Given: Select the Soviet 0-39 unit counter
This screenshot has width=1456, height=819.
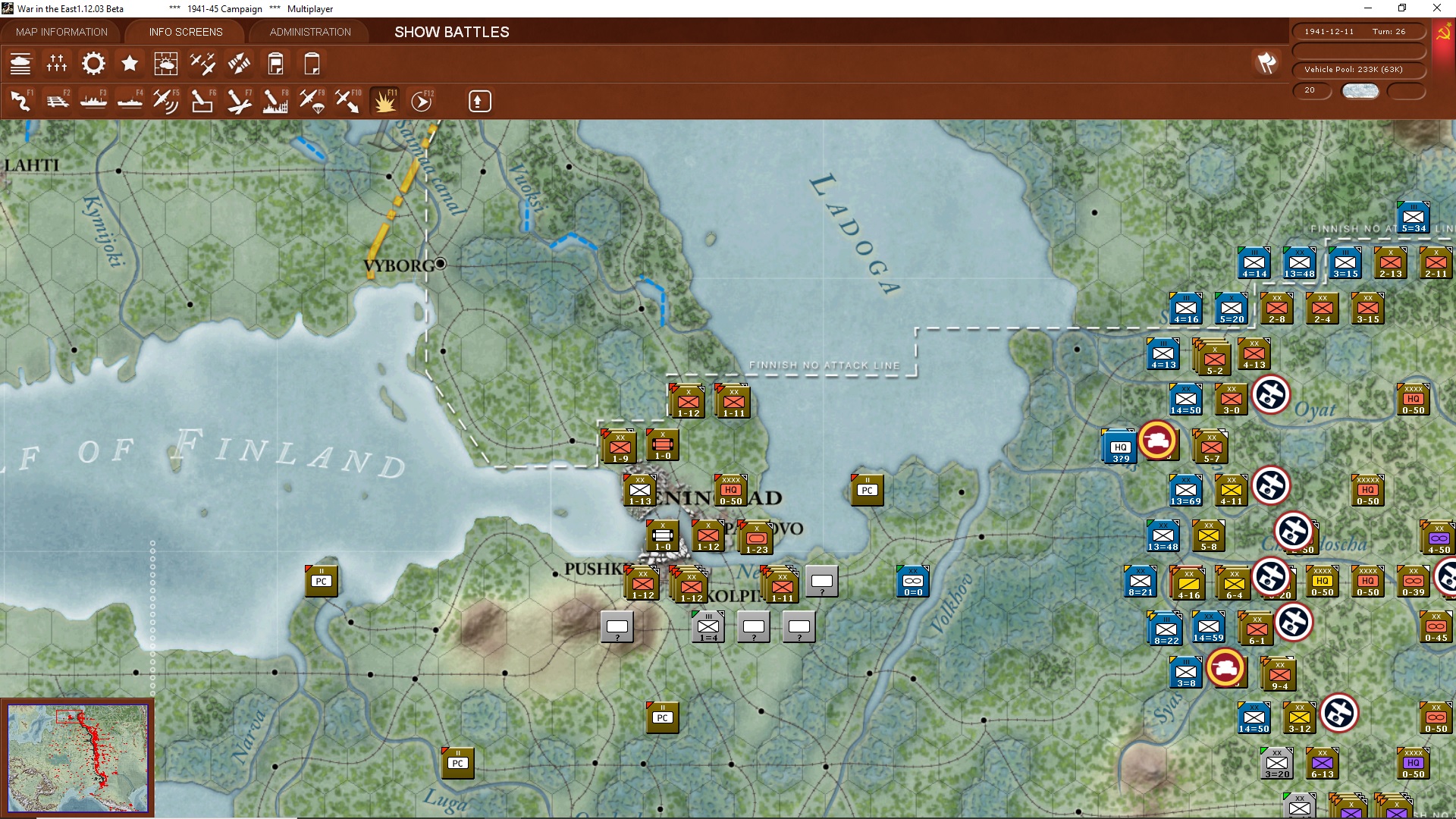Looking at the screenshot, I should coord(1414,582).
